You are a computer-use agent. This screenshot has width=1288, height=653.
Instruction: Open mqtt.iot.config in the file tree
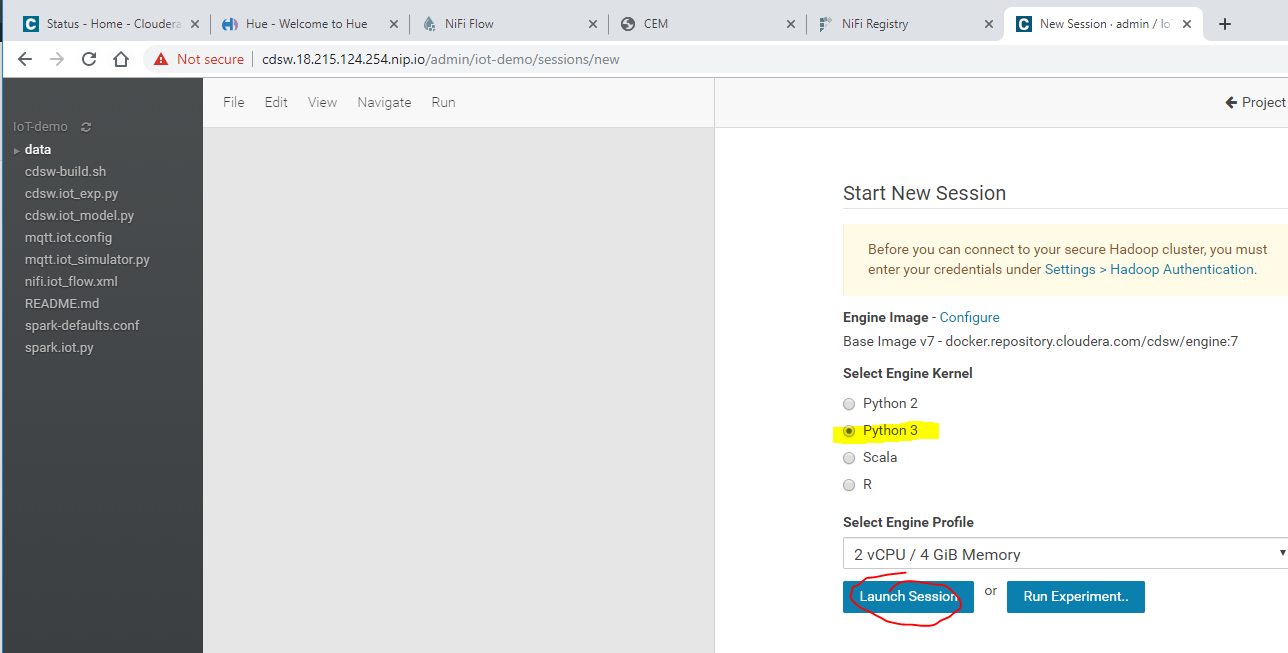coord(68,238)
